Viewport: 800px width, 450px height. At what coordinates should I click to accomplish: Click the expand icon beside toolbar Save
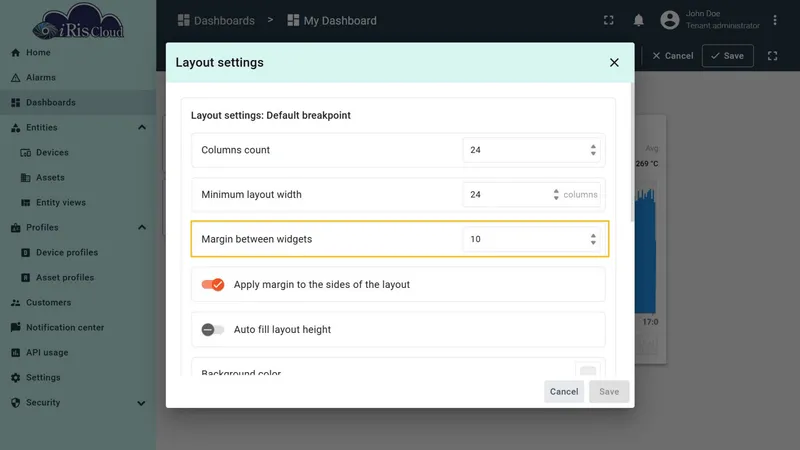[772, 56]
